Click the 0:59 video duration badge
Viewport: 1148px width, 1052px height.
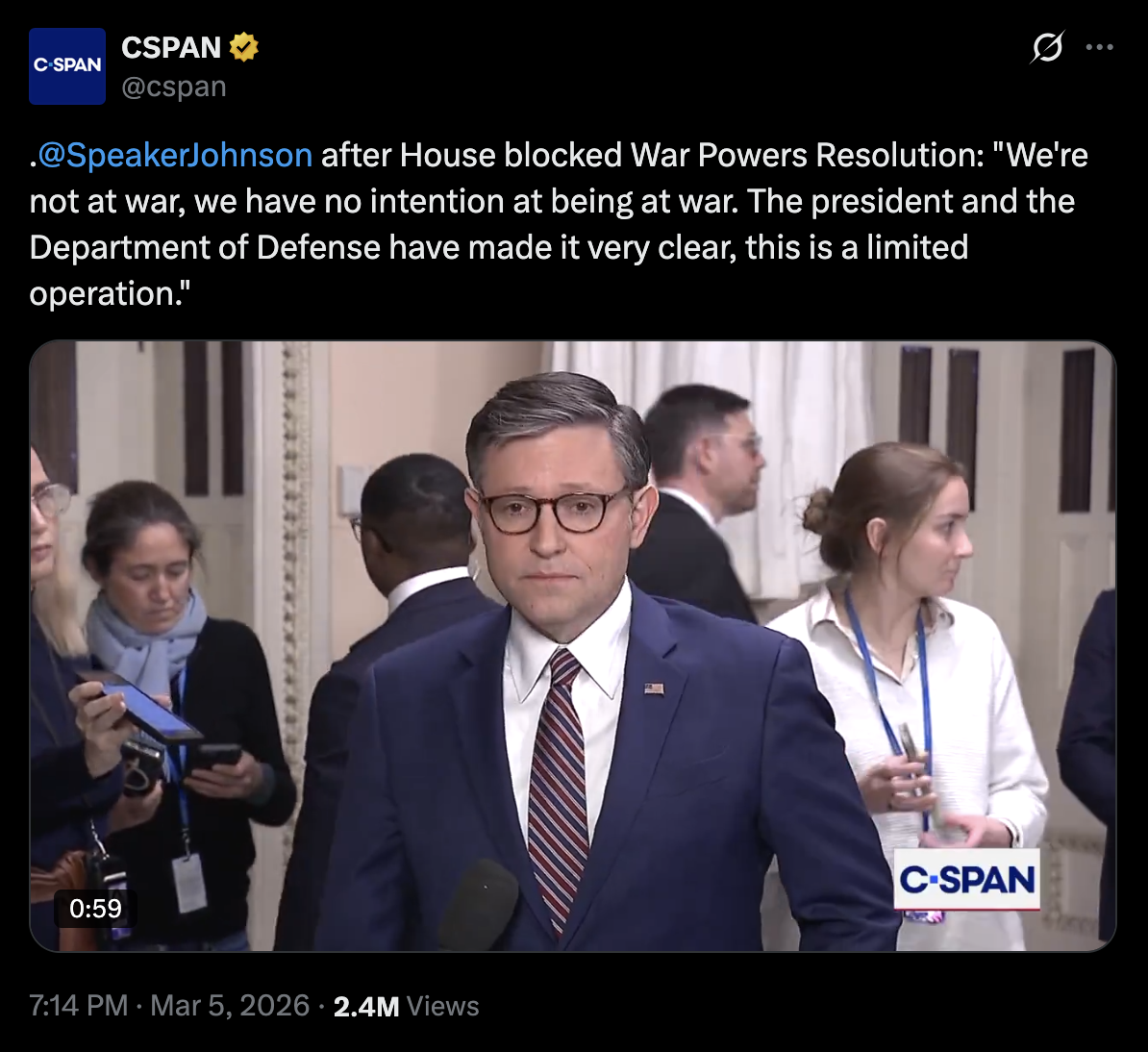pos(96,908)
